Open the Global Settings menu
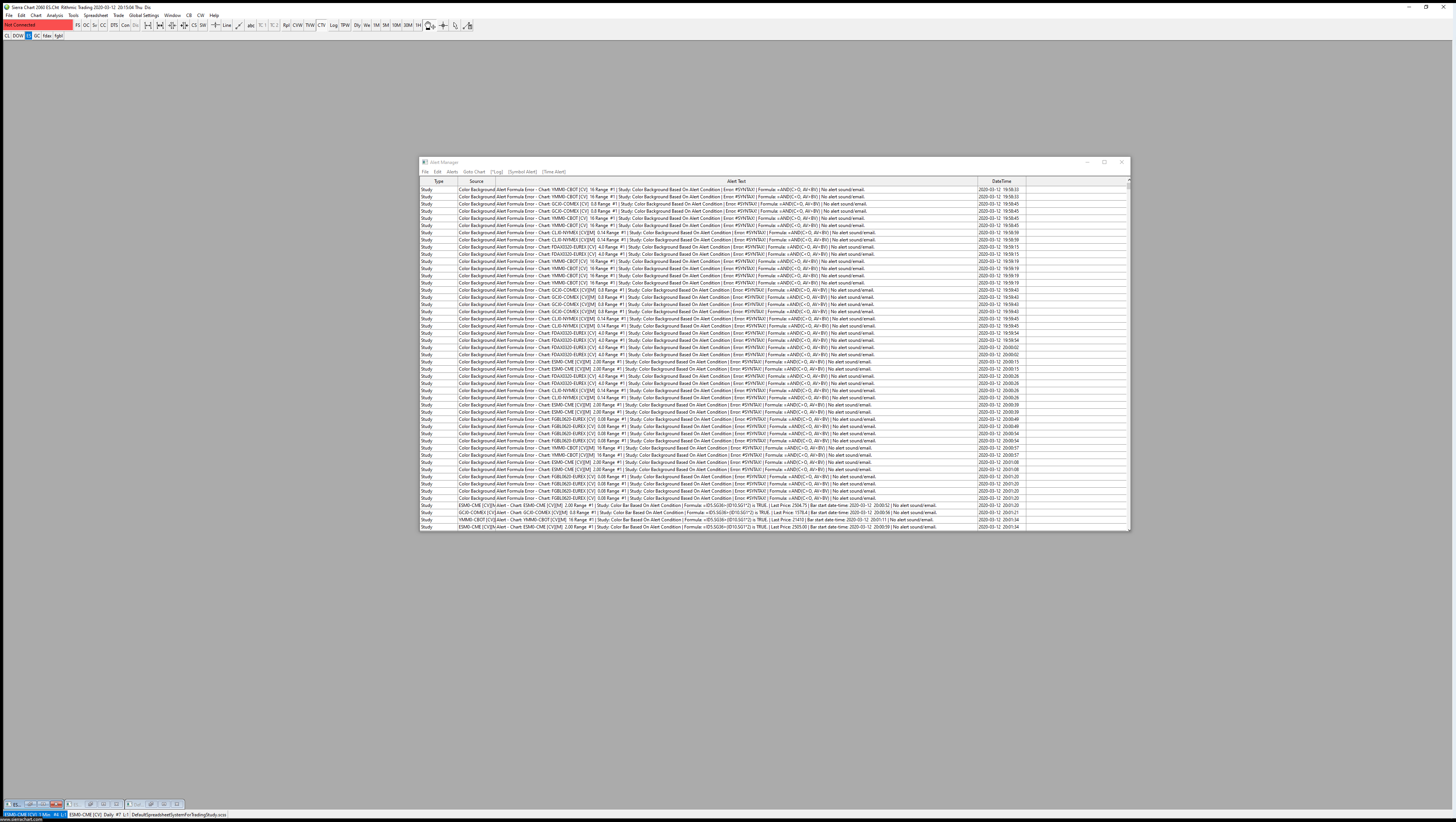This screenshot has width=1456, height=822. pos(143,15)
